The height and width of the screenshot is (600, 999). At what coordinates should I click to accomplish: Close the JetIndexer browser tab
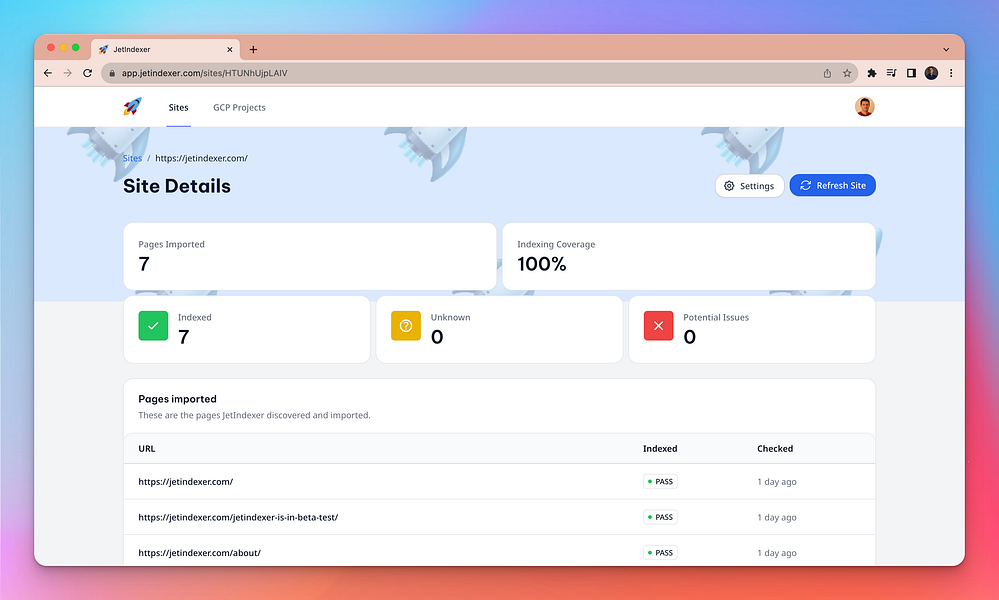(230, 50)
